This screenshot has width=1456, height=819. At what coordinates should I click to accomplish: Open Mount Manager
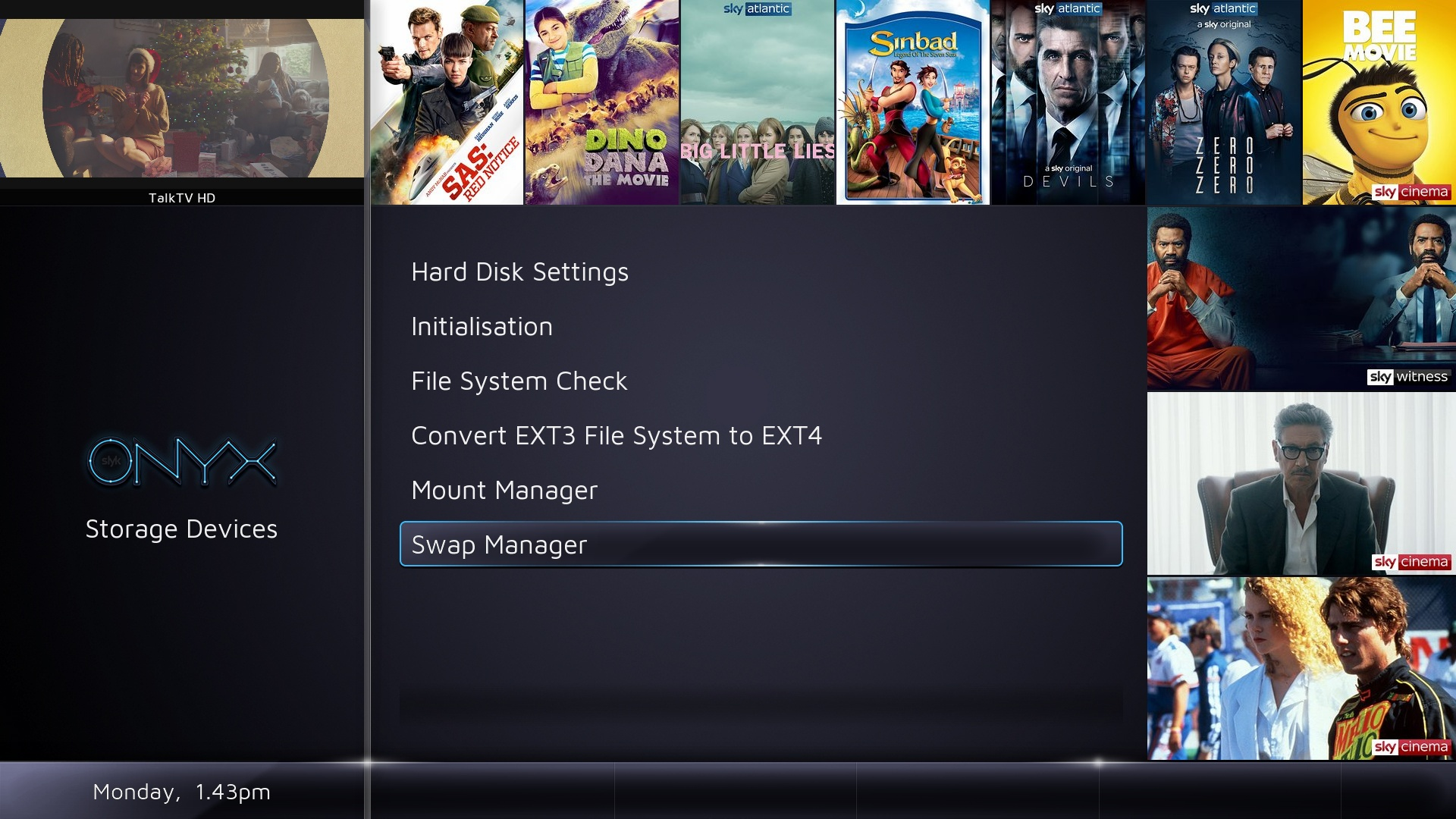coord(761,490)
